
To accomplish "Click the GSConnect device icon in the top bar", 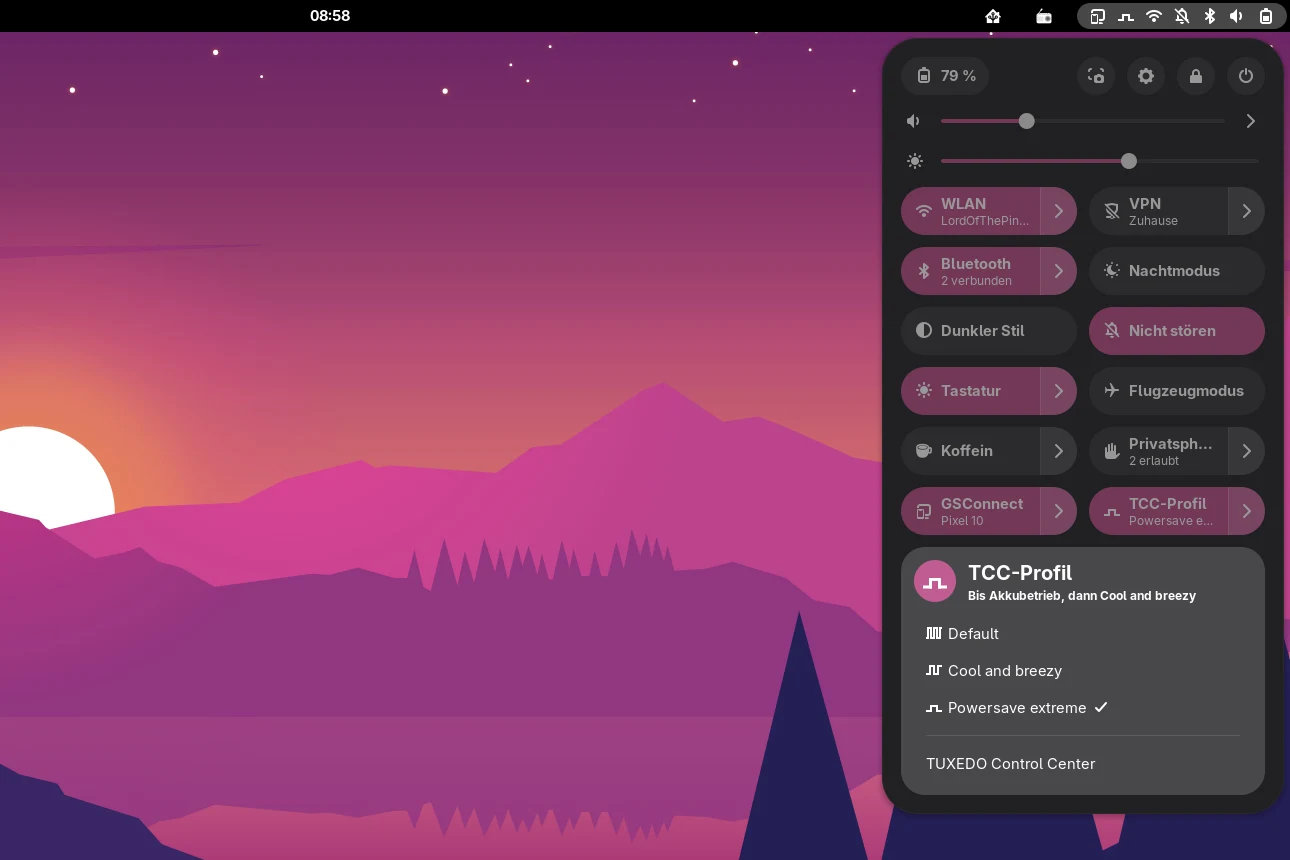I will coord(1098,16).
